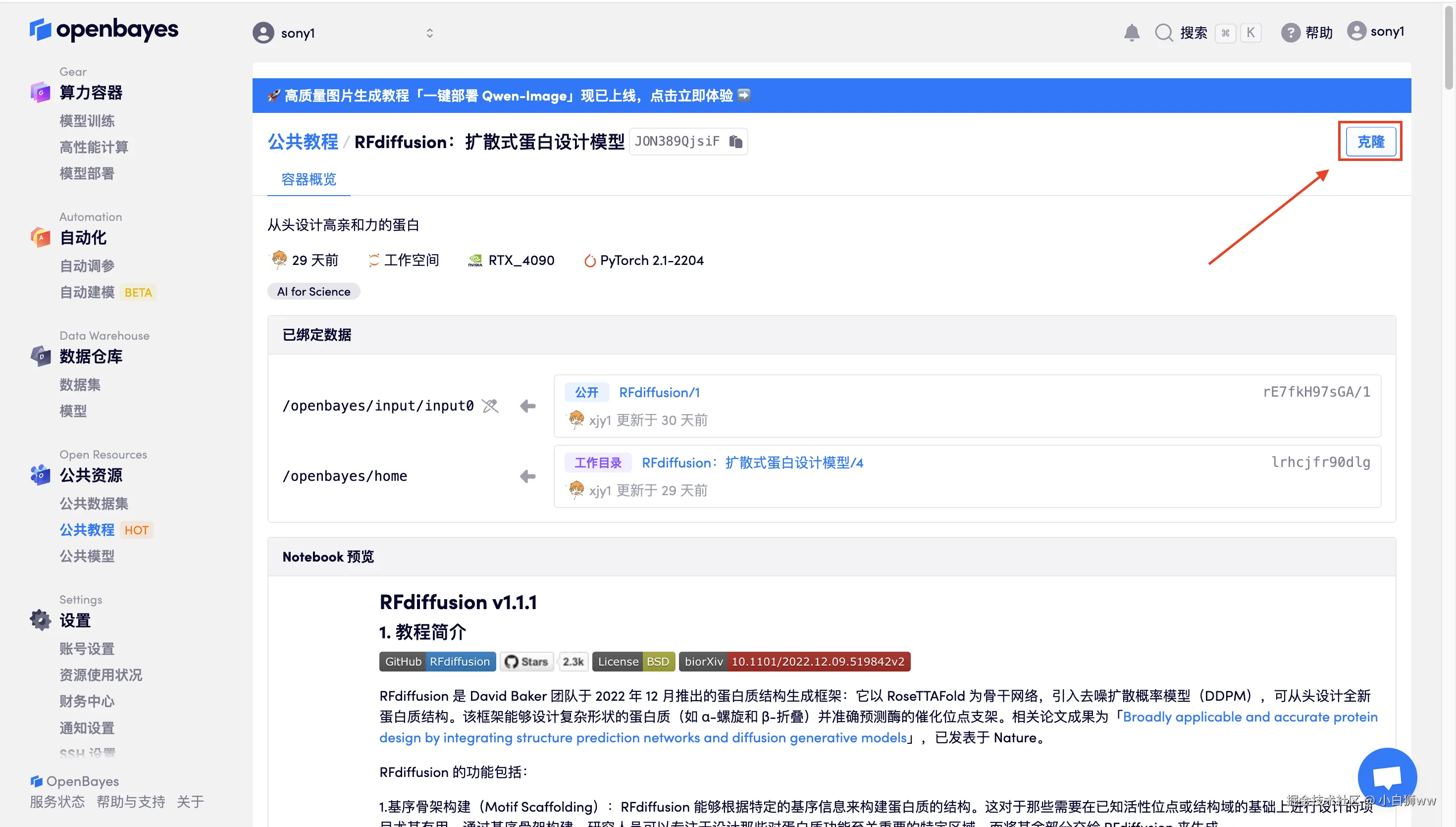1456x827 pixels.
Task: Click the openbayes logo
Action: pyautogui.click(x=104, y=29)
